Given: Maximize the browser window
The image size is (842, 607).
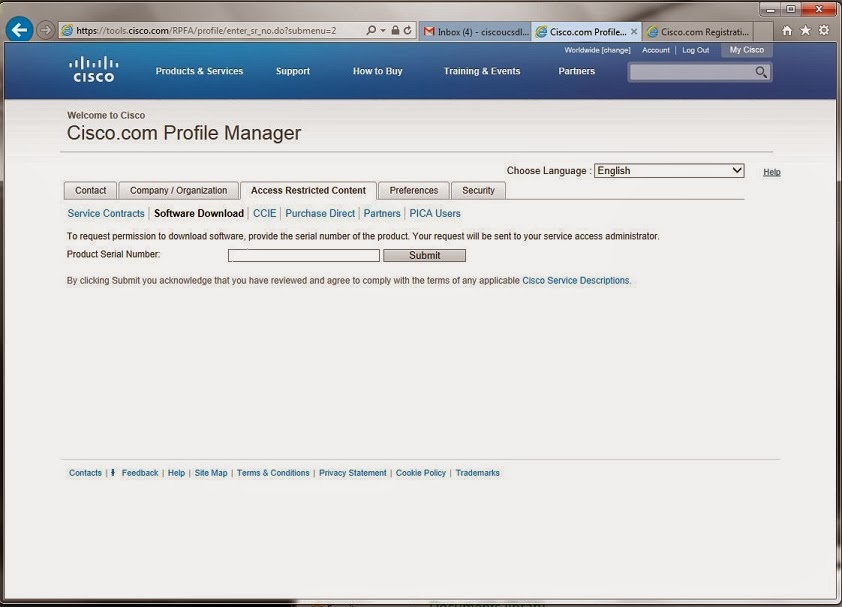Looking at the screenshot, I should pos(790,9).
